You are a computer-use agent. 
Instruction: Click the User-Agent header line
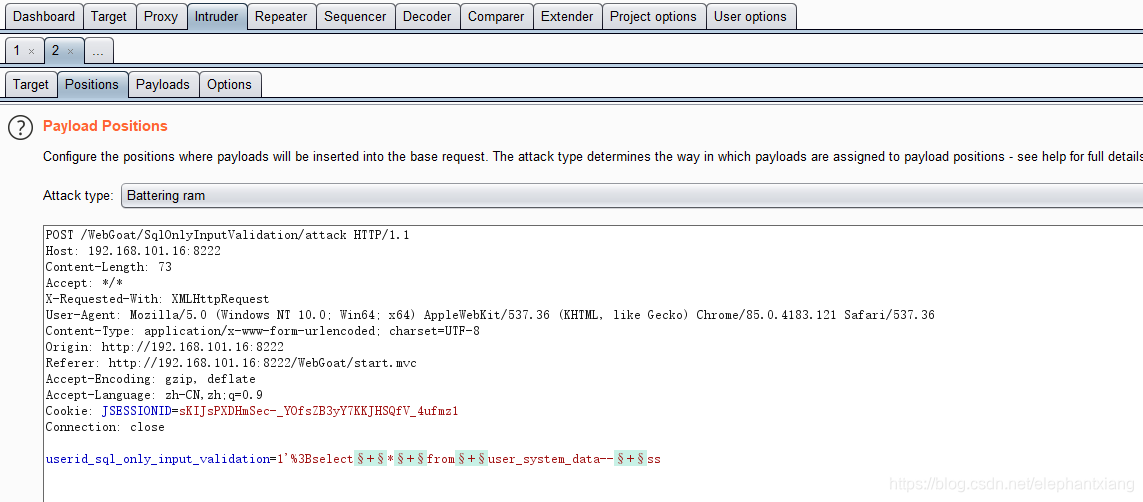[x=490, y=315]
